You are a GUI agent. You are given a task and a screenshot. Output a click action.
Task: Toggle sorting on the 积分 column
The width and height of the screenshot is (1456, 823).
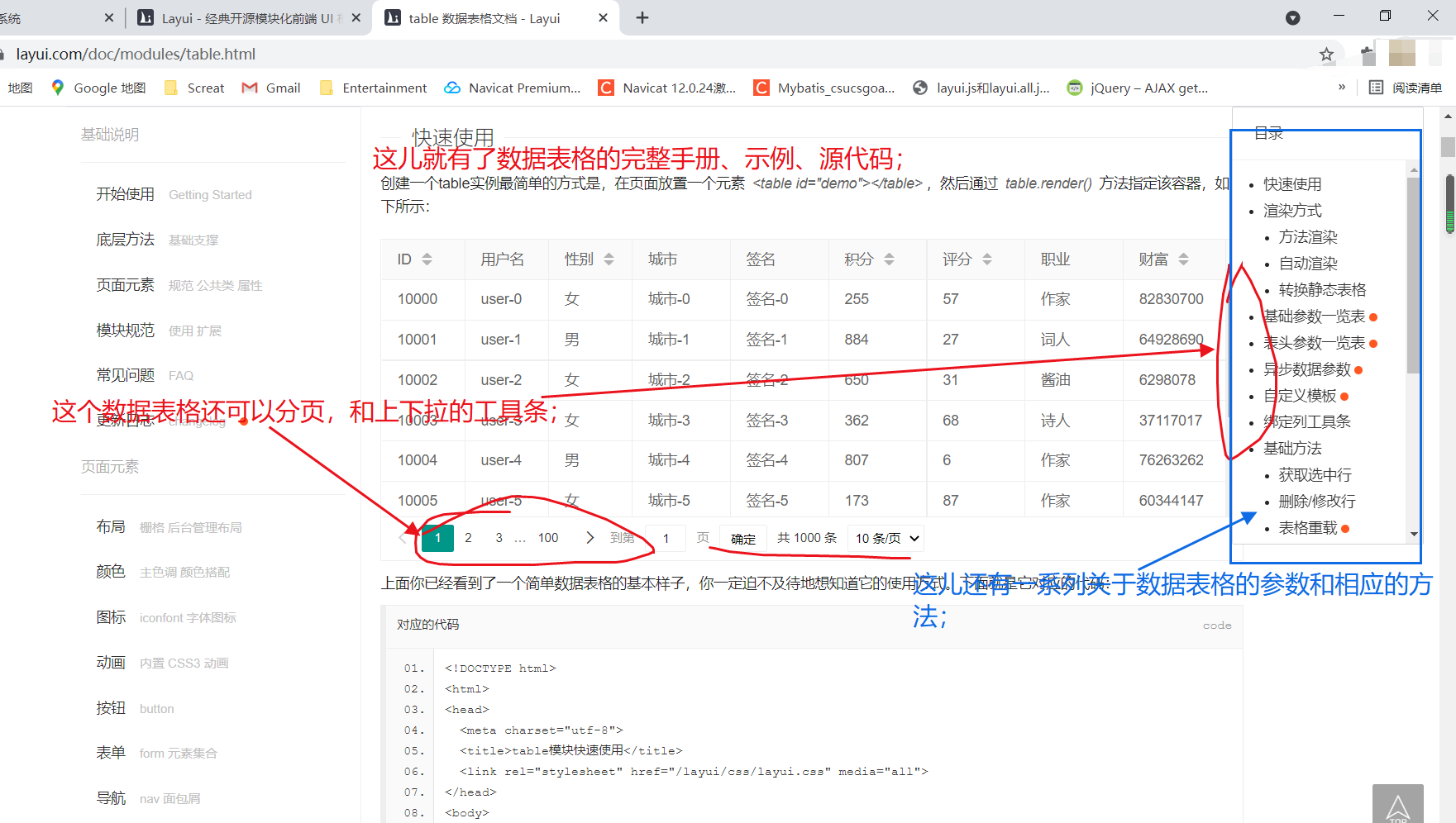[x=889, y=259]
